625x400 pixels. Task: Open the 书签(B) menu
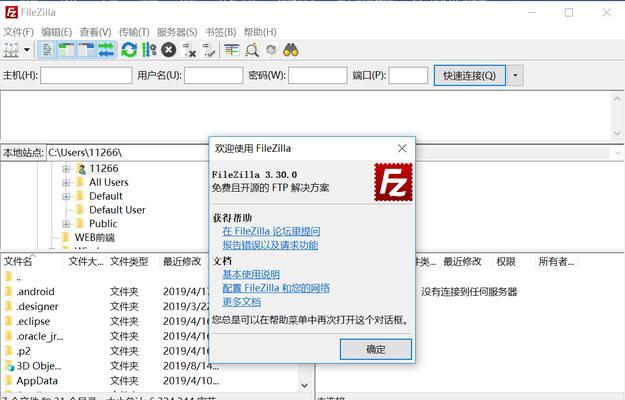(220, 32)
